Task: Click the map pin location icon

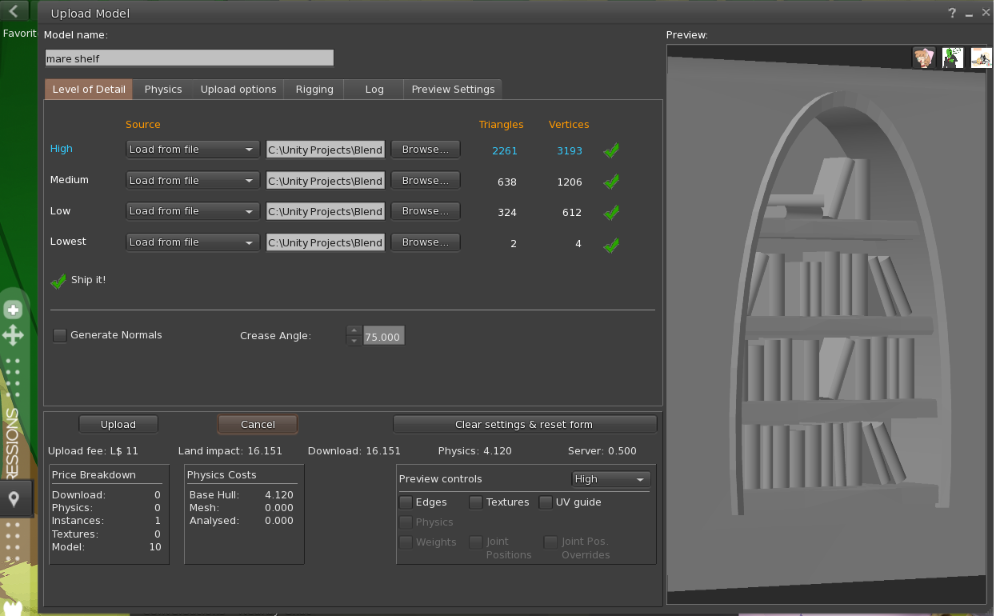Action: (13, 499)
